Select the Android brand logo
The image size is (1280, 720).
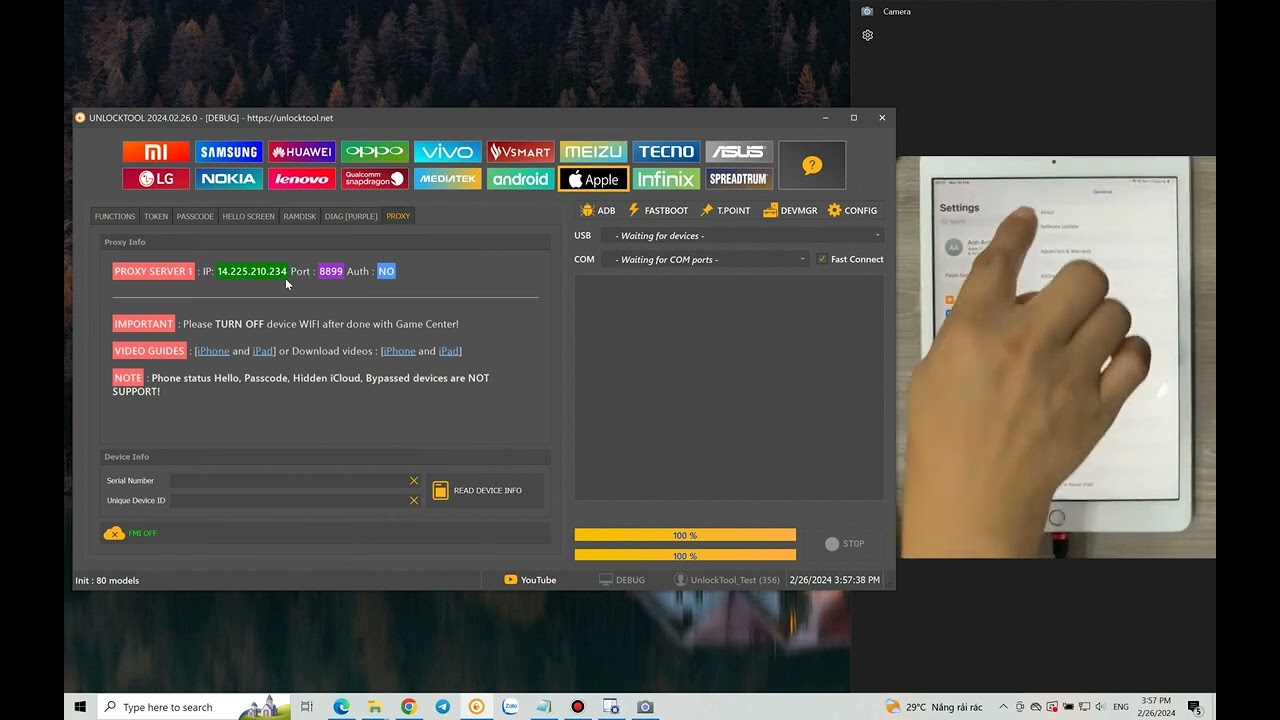pyautogui.click(x=520, y=179)
